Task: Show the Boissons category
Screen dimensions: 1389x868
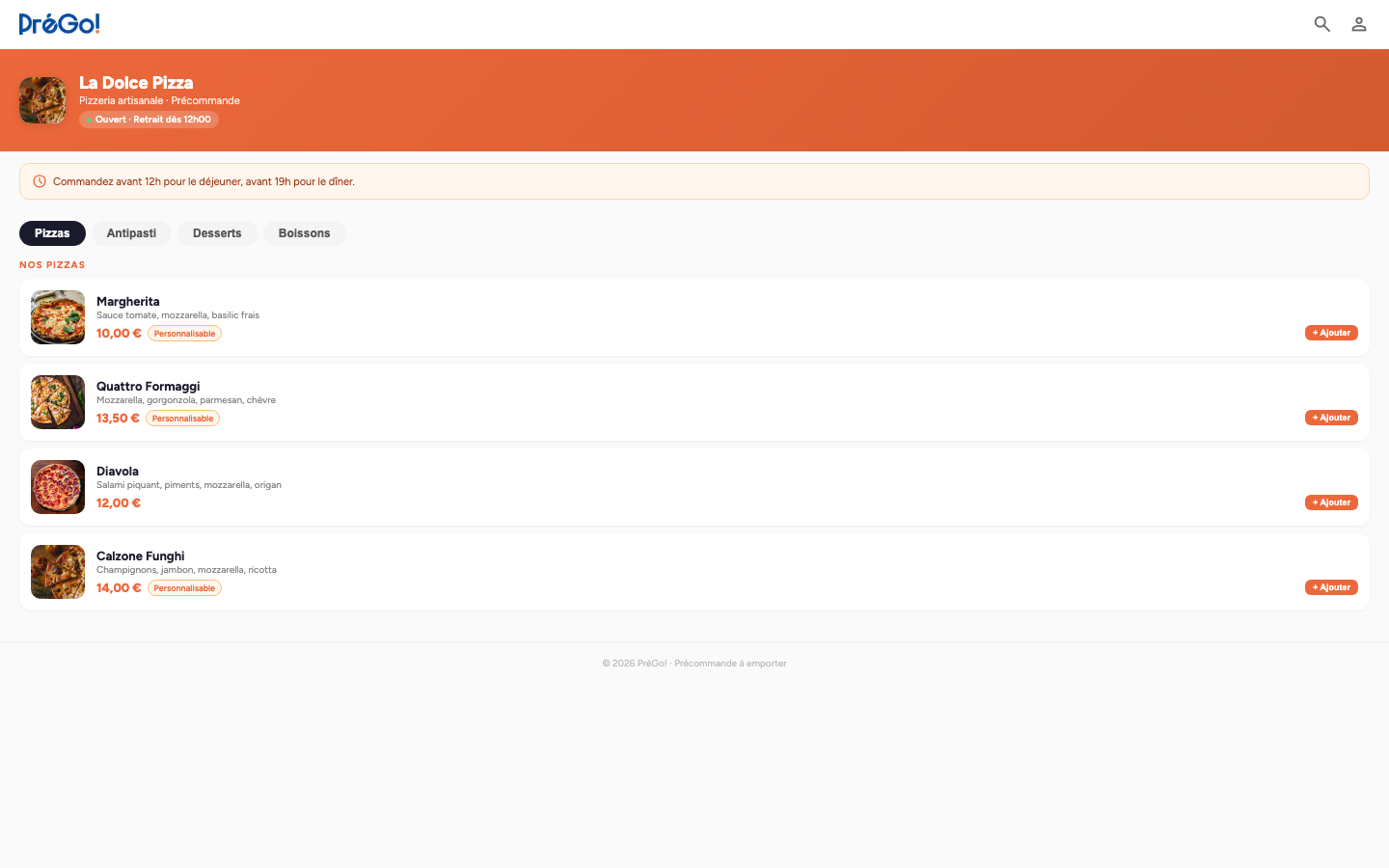Action: [x=304, y=233]
